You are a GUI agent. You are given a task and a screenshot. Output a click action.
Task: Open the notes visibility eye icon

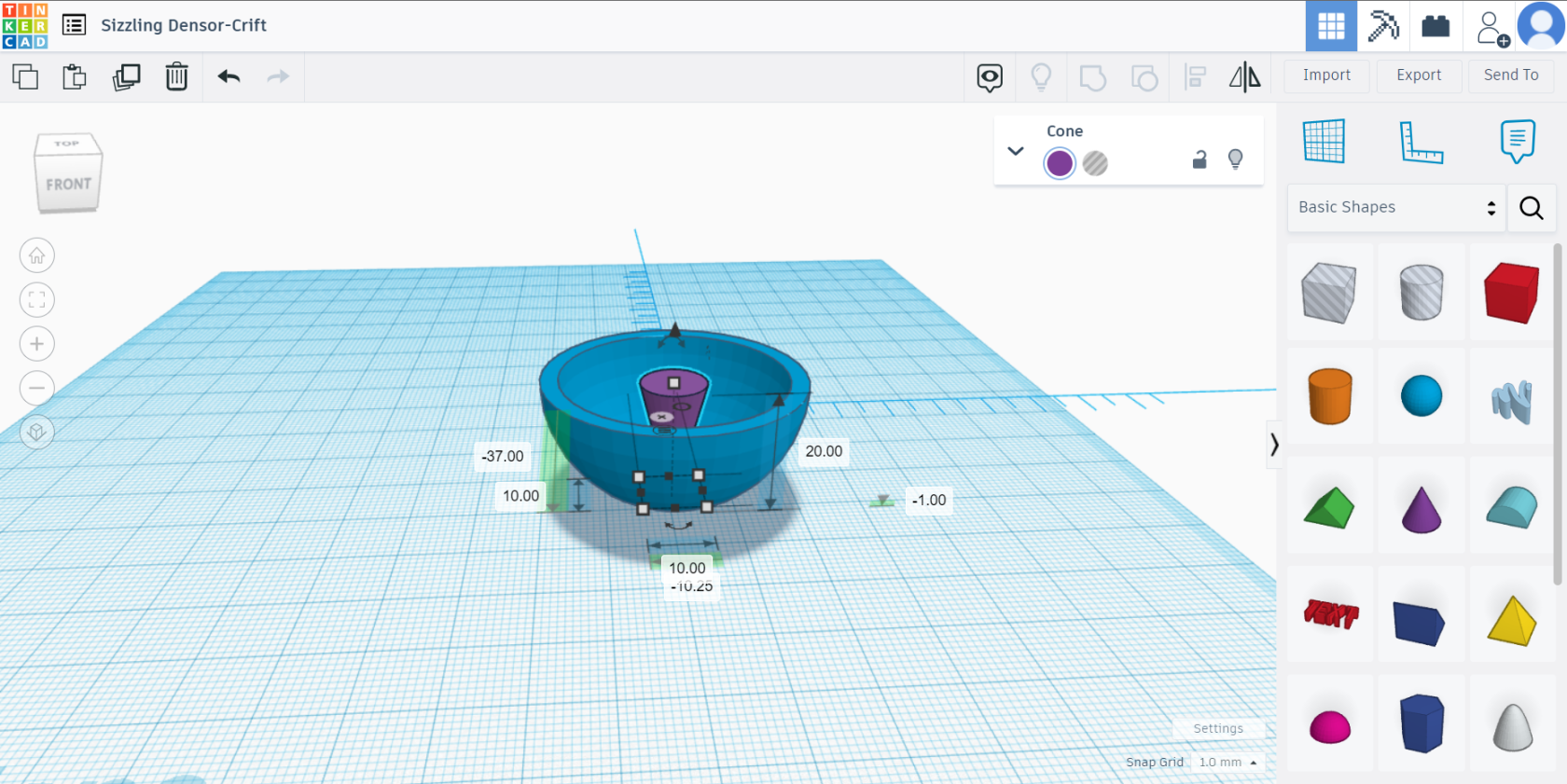(x=990, y=77)
